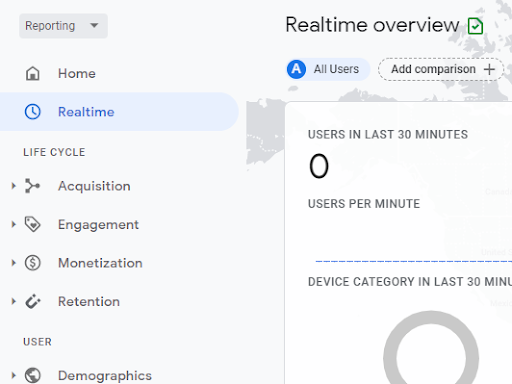
Task: Click the blue A avatar badge
Action: click(x=296, y=69)
